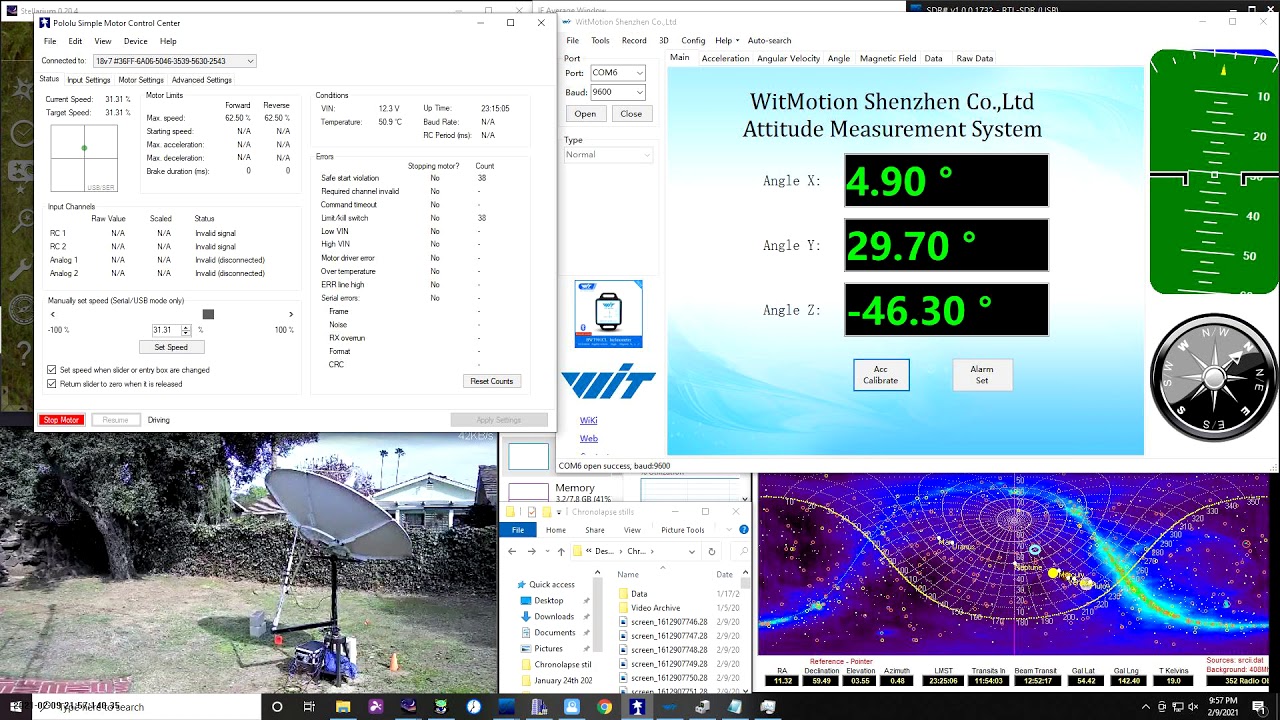Viewport: 1280px width, 720px height.
Task: Open Google Chrome from the taskbar
Action: [x=604, y=706]
